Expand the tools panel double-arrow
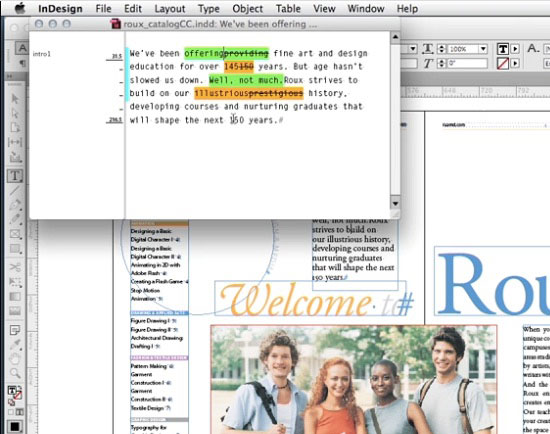This screenshot has height=434, width=550. tap(9, 76)
